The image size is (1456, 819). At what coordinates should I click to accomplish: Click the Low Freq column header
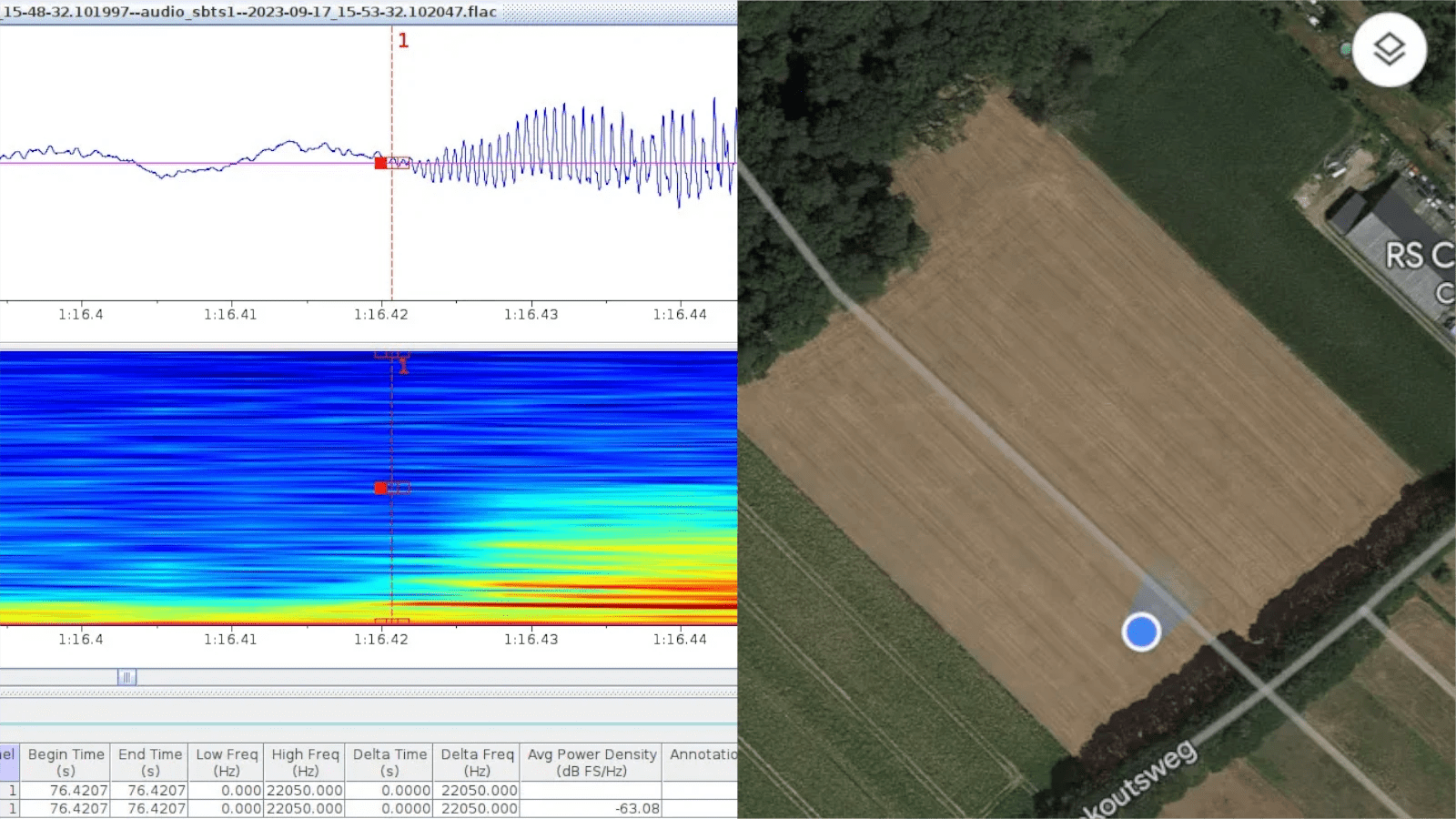227,763
